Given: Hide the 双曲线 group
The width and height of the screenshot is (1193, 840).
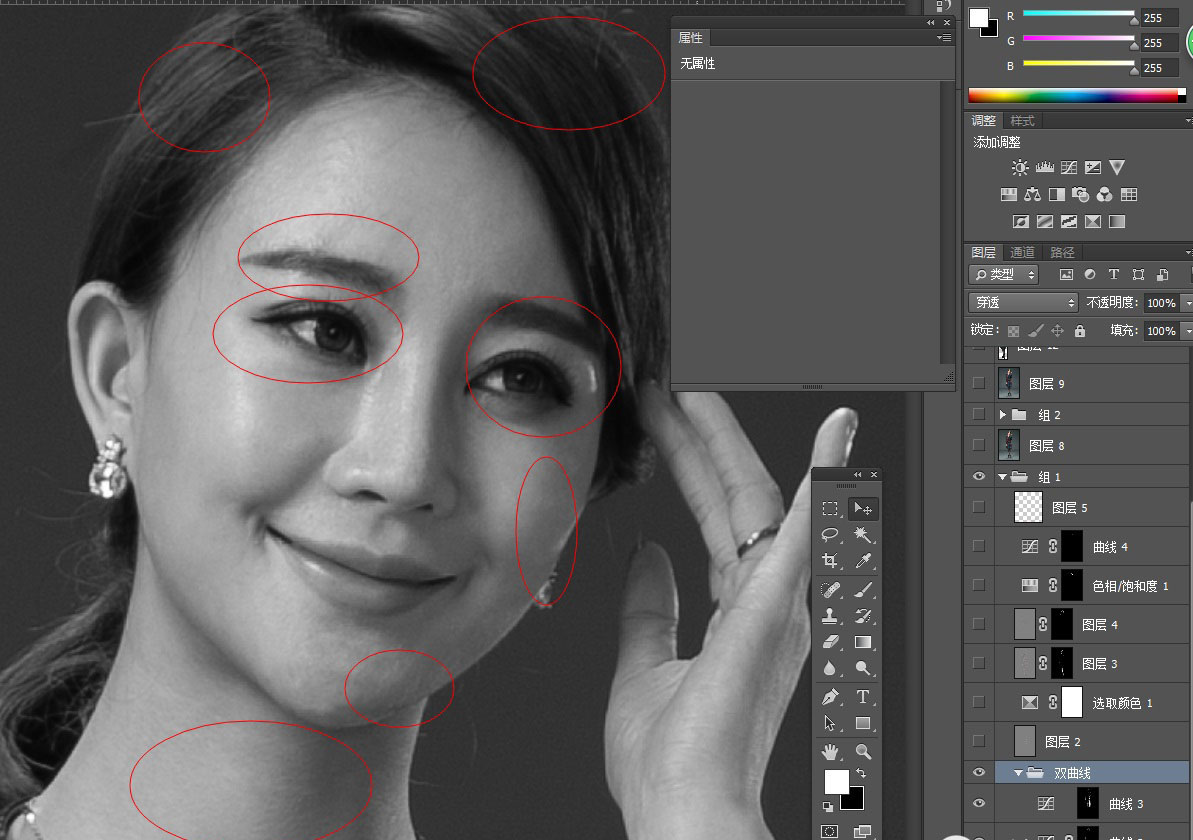Looking at the screenshot, I should pos(979,772).
